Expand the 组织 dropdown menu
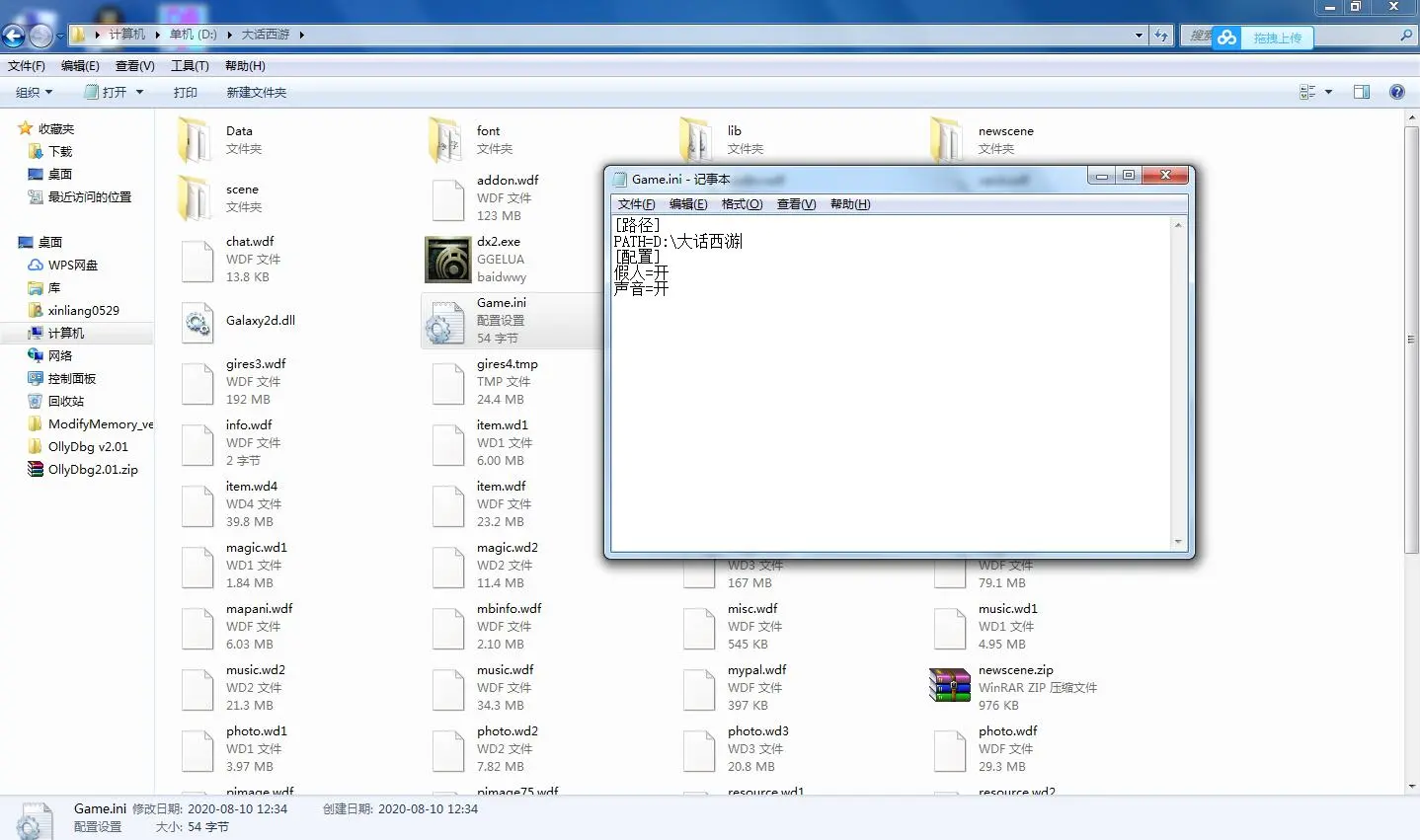The width and height of the screenshot is (1420, 840). coord(35,92)
